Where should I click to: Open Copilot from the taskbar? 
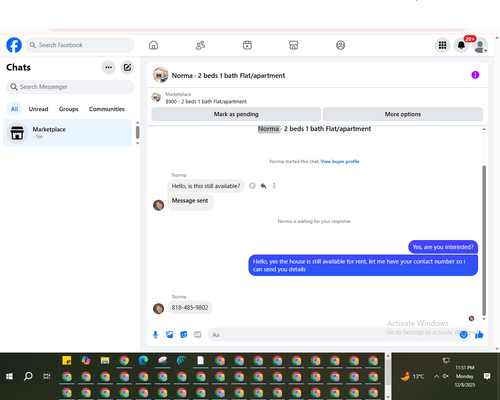click(x=86, y=360)
